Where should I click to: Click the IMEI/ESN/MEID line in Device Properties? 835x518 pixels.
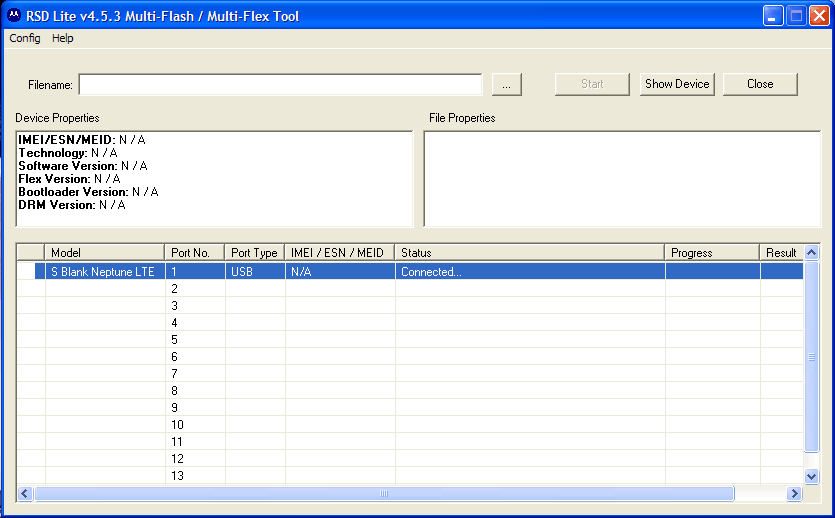click(81, 140)
